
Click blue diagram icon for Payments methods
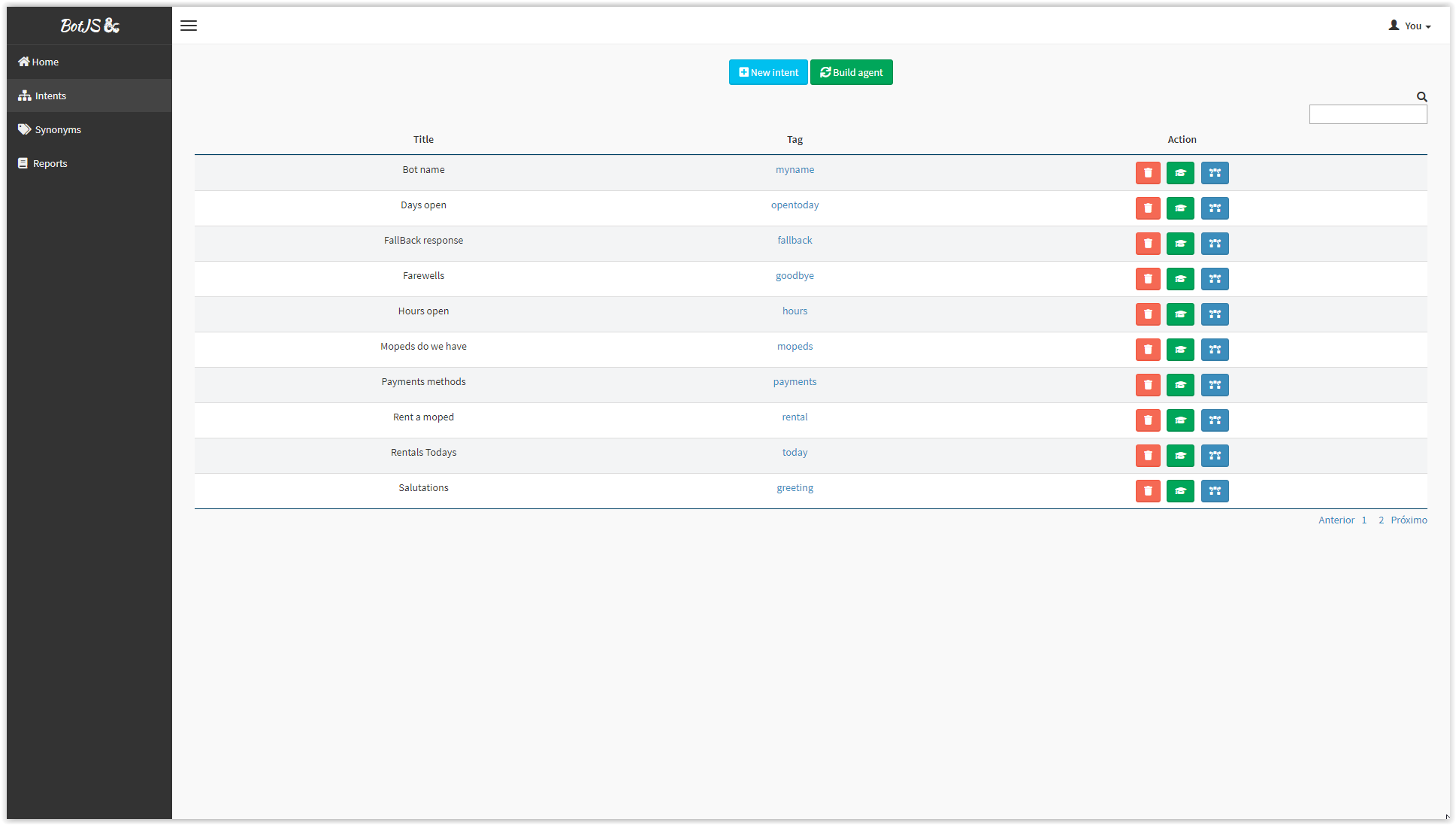(x=1215, y=385)
